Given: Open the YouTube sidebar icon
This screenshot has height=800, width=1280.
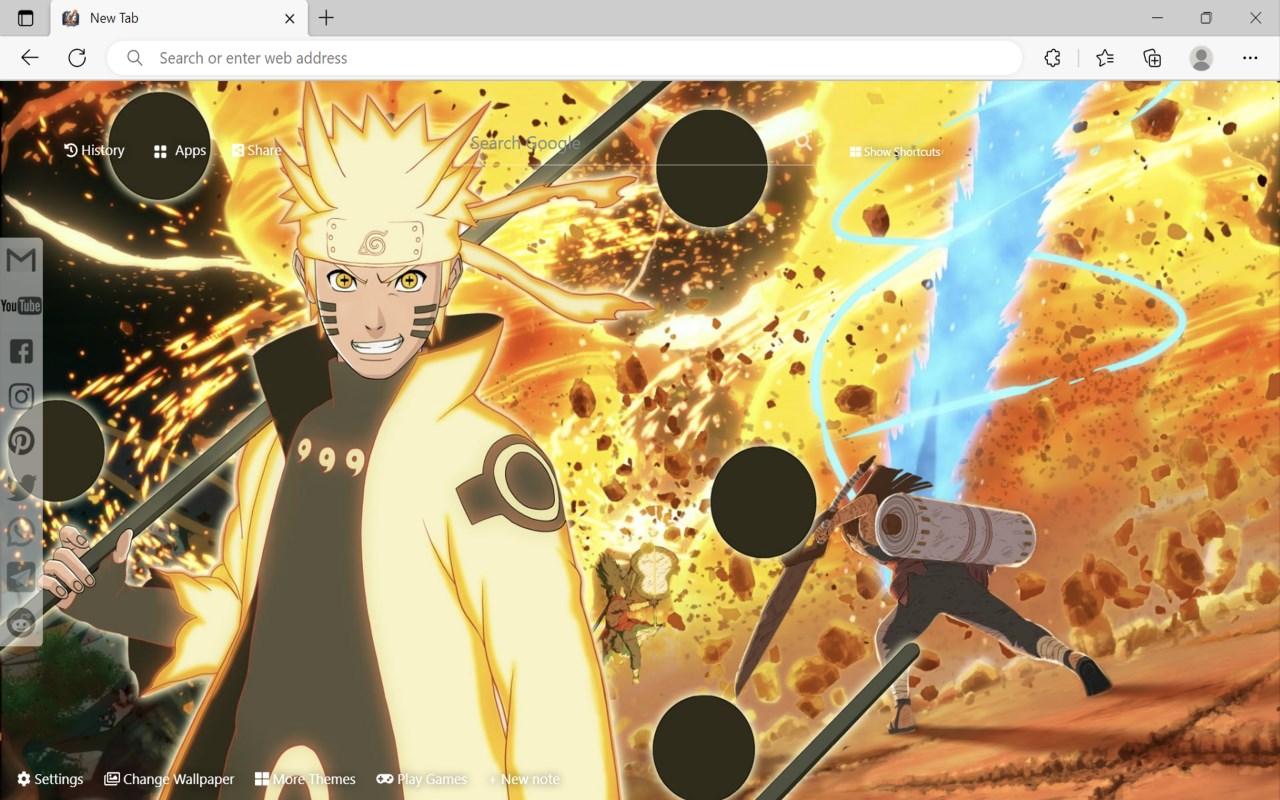Looking at the screenshot, I should tap(21, 305).
